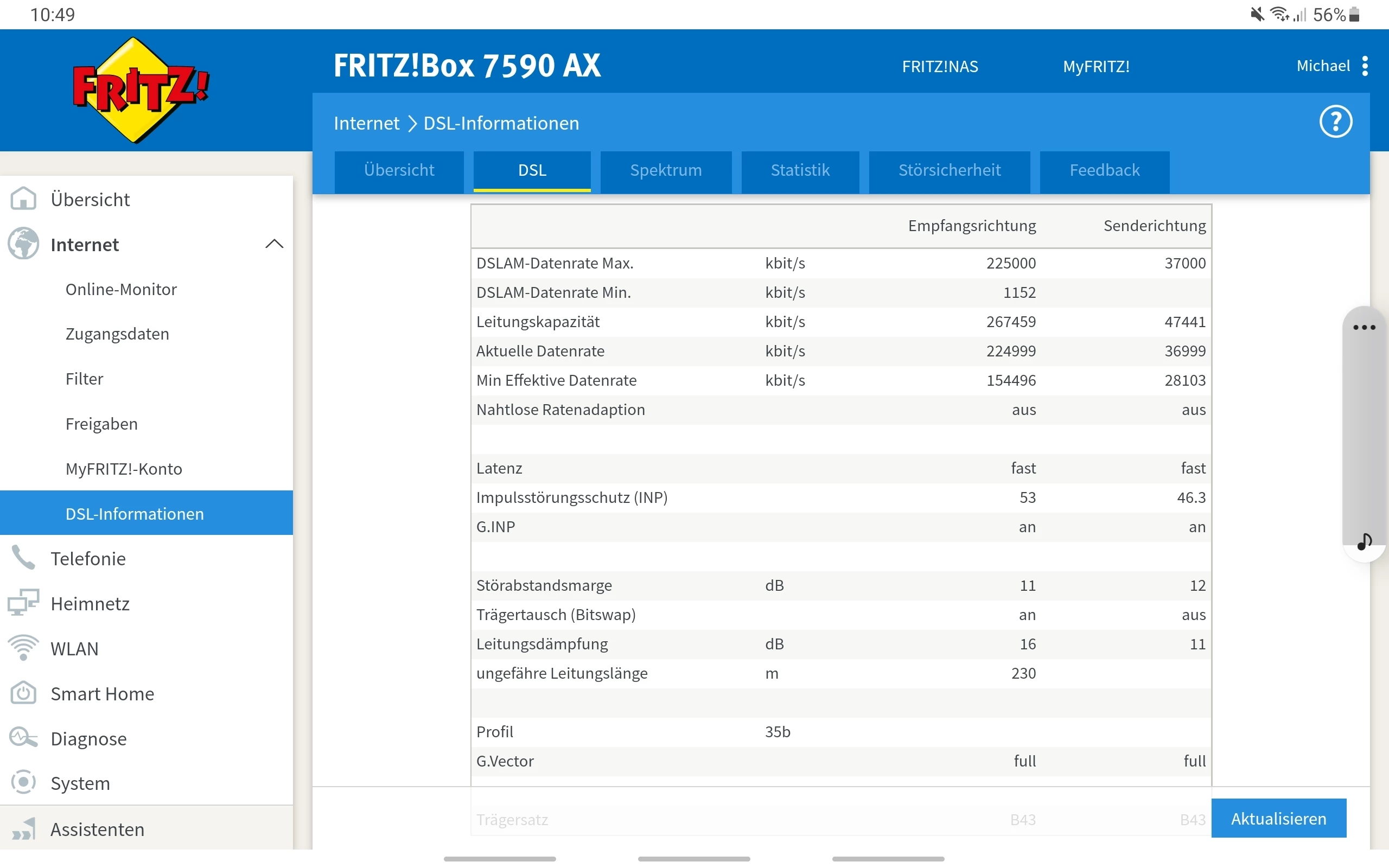Image resolution: width=1389 pixels, height=868 pixels.
Task: Open the Störsicherheit tab
Action: pyautogui.click(x=950, y=170)
